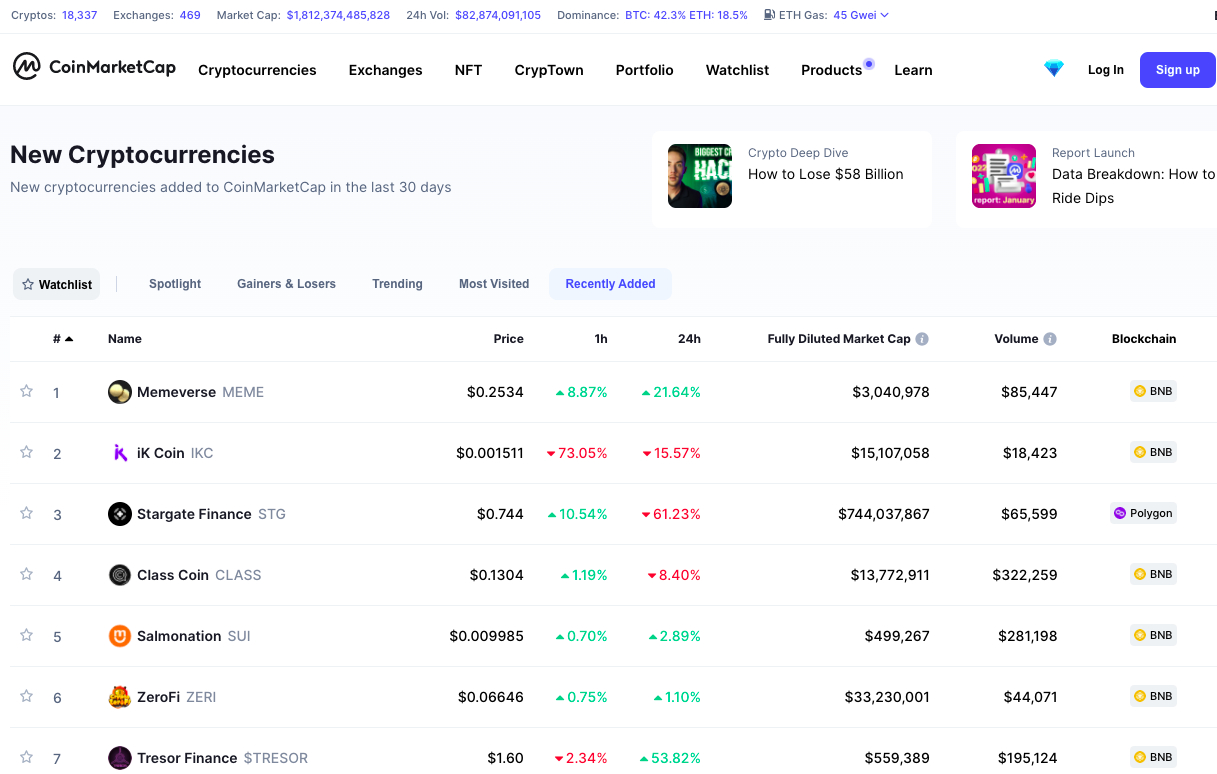
Task: Click the Sign up button
Action: coord(1178,70)
